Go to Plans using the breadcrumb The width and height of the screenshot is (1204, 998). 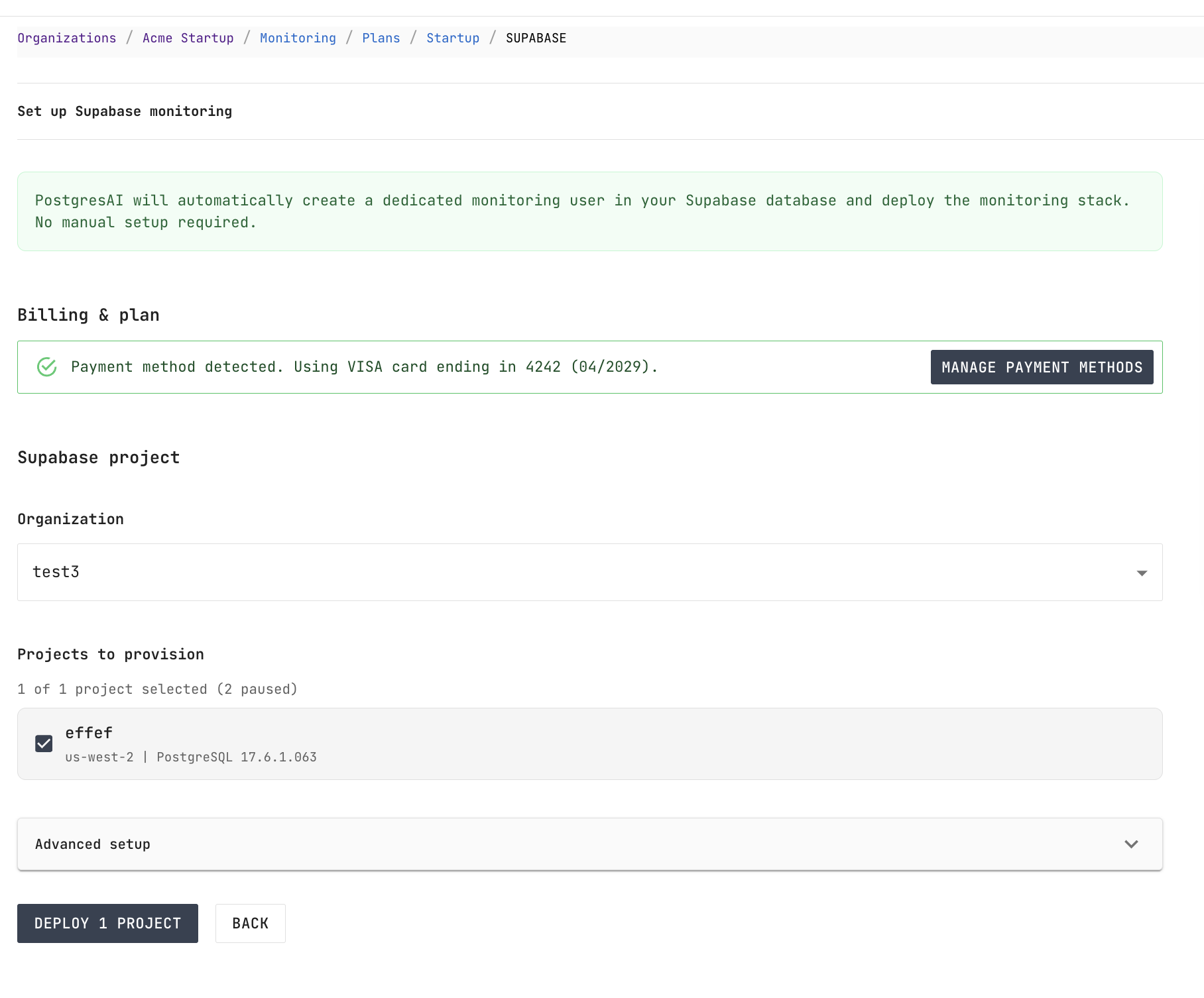pyautogui.click(x=381, y=38)
